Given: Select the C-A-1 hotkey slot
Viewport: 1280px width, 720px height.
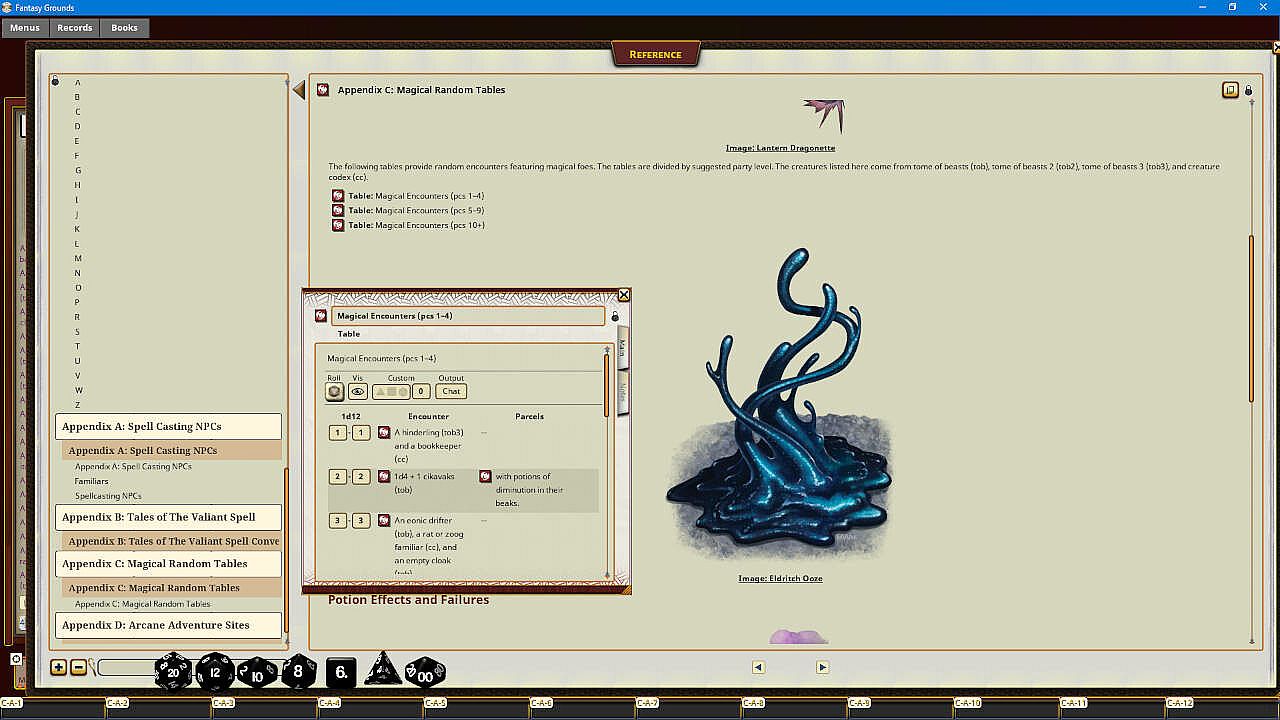Looking at the screenshot, I should click(x=53, y=708).
